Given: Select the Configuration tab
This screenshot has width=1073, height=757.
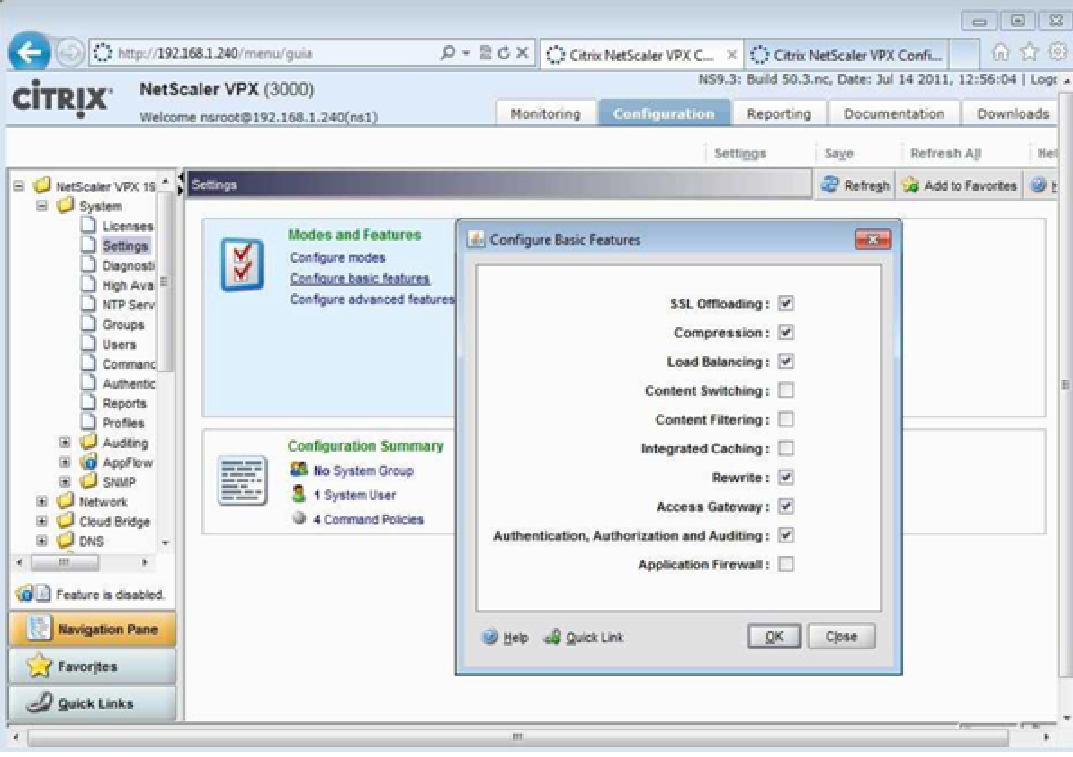Looking at the screenshot, I should (664, 114).
